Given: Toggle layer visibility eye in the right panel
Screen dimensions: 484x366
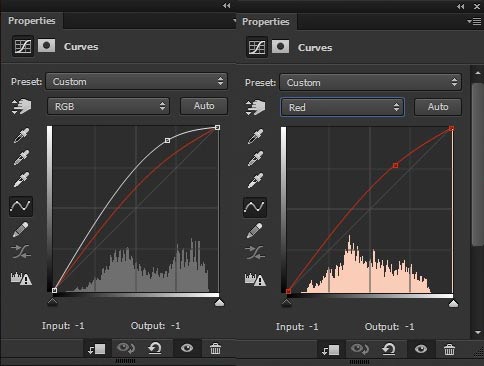Looking at the screenshot, I should click(421, 349).
